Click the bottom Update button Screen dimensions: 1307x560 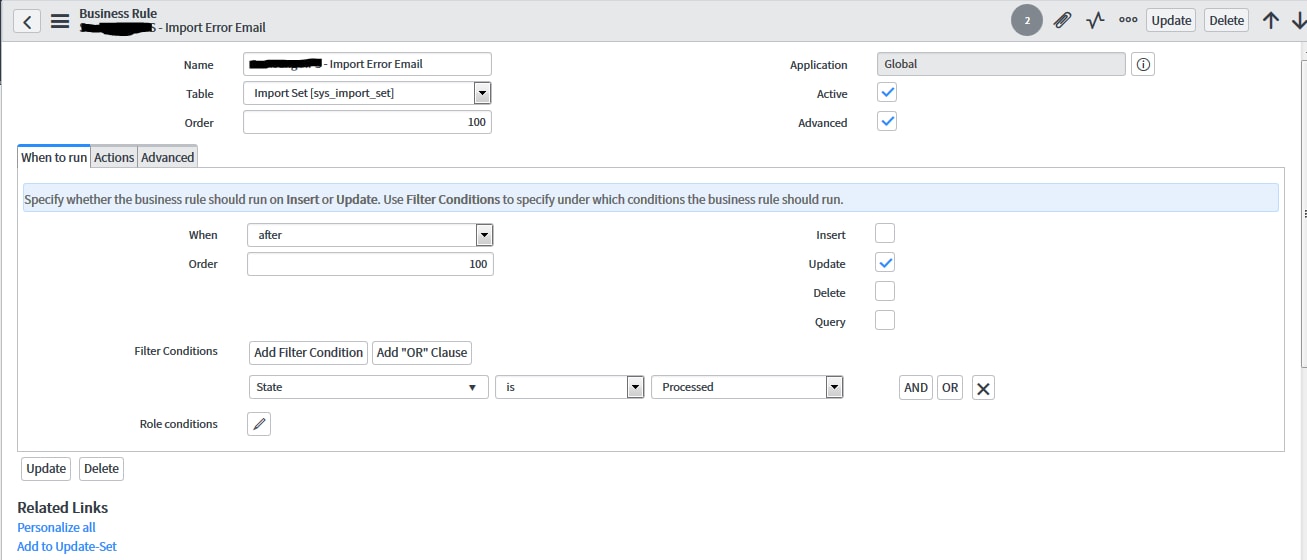[x=46, y=468]
